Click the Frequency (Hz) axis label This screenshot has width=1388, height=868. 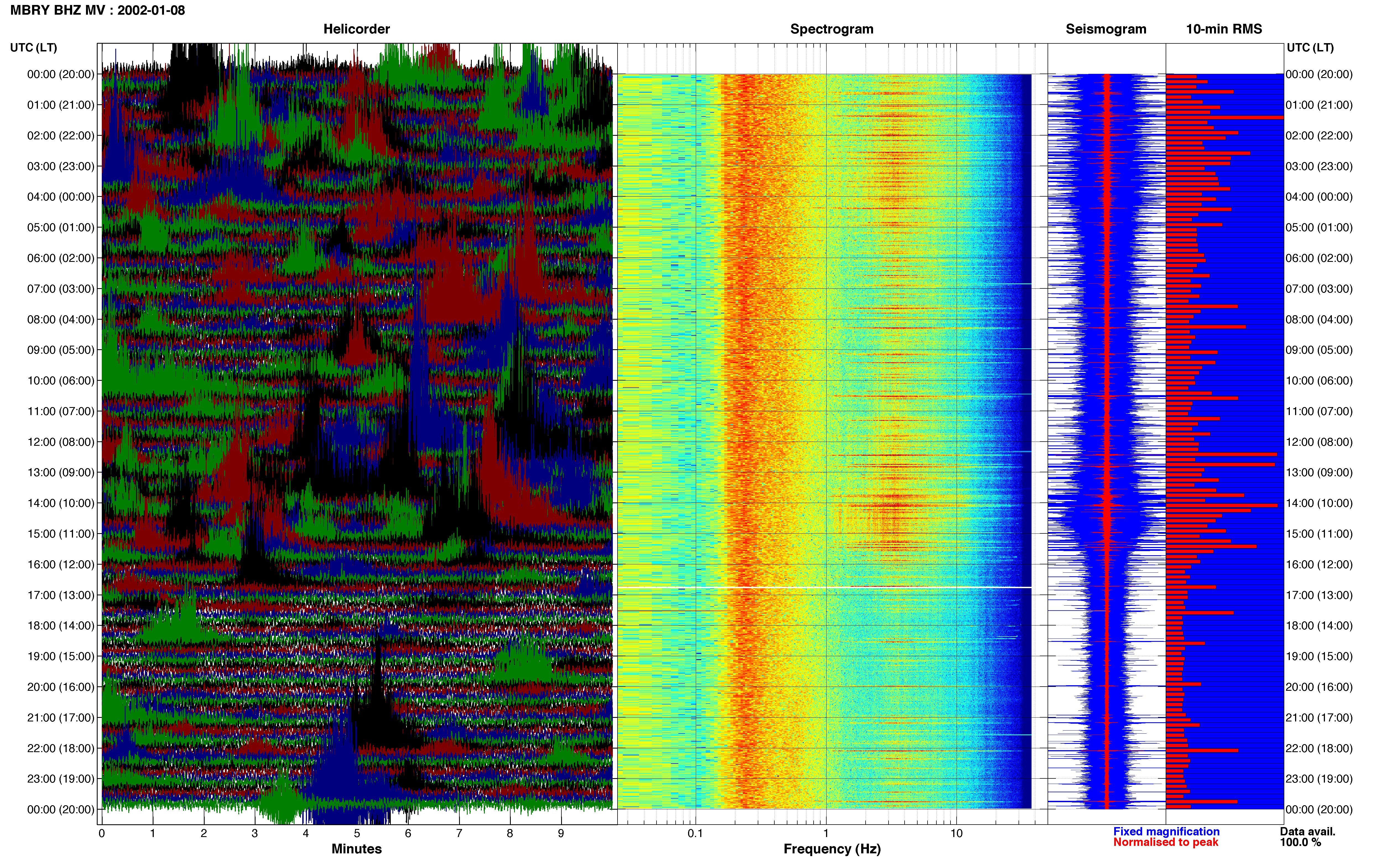click(832, 849)
